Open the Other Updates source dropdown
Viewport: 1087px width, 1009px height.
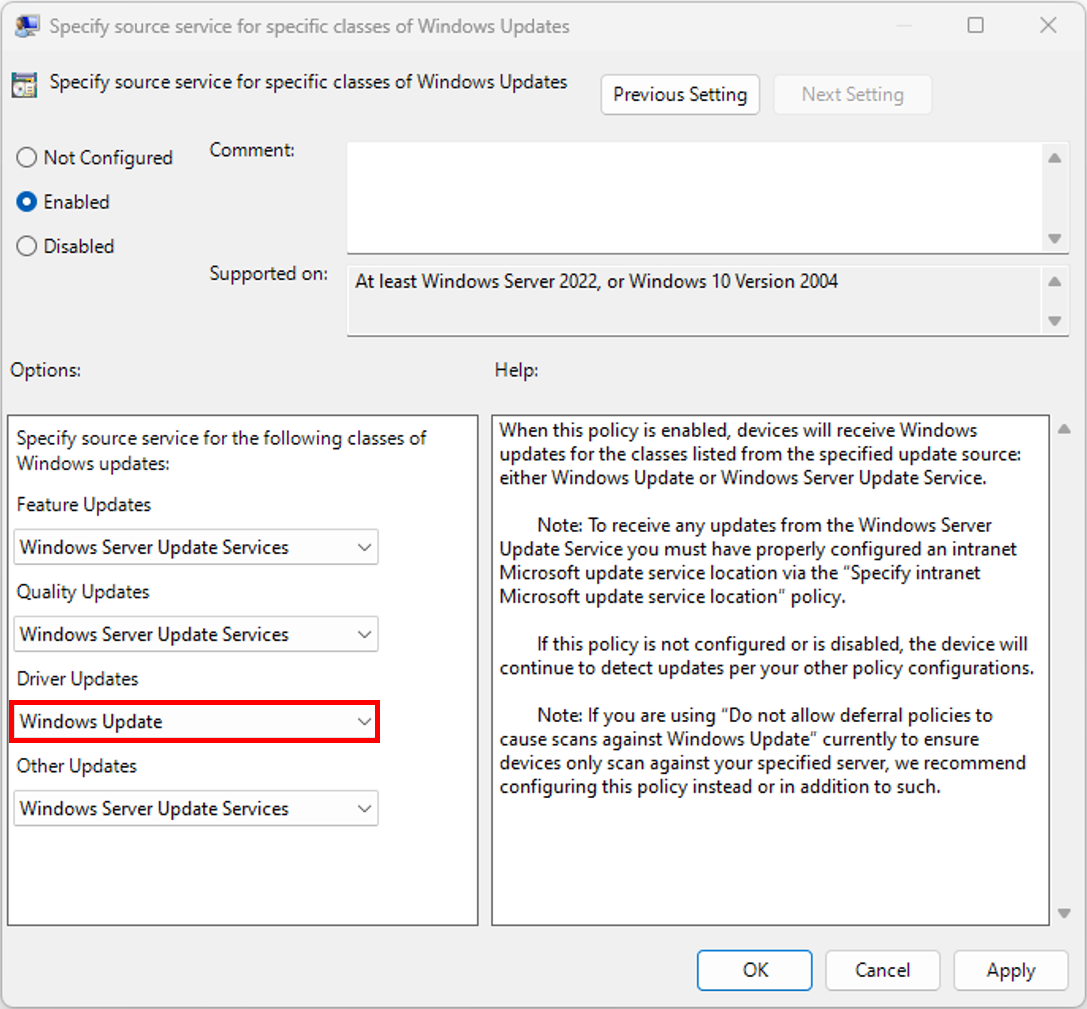195,809
